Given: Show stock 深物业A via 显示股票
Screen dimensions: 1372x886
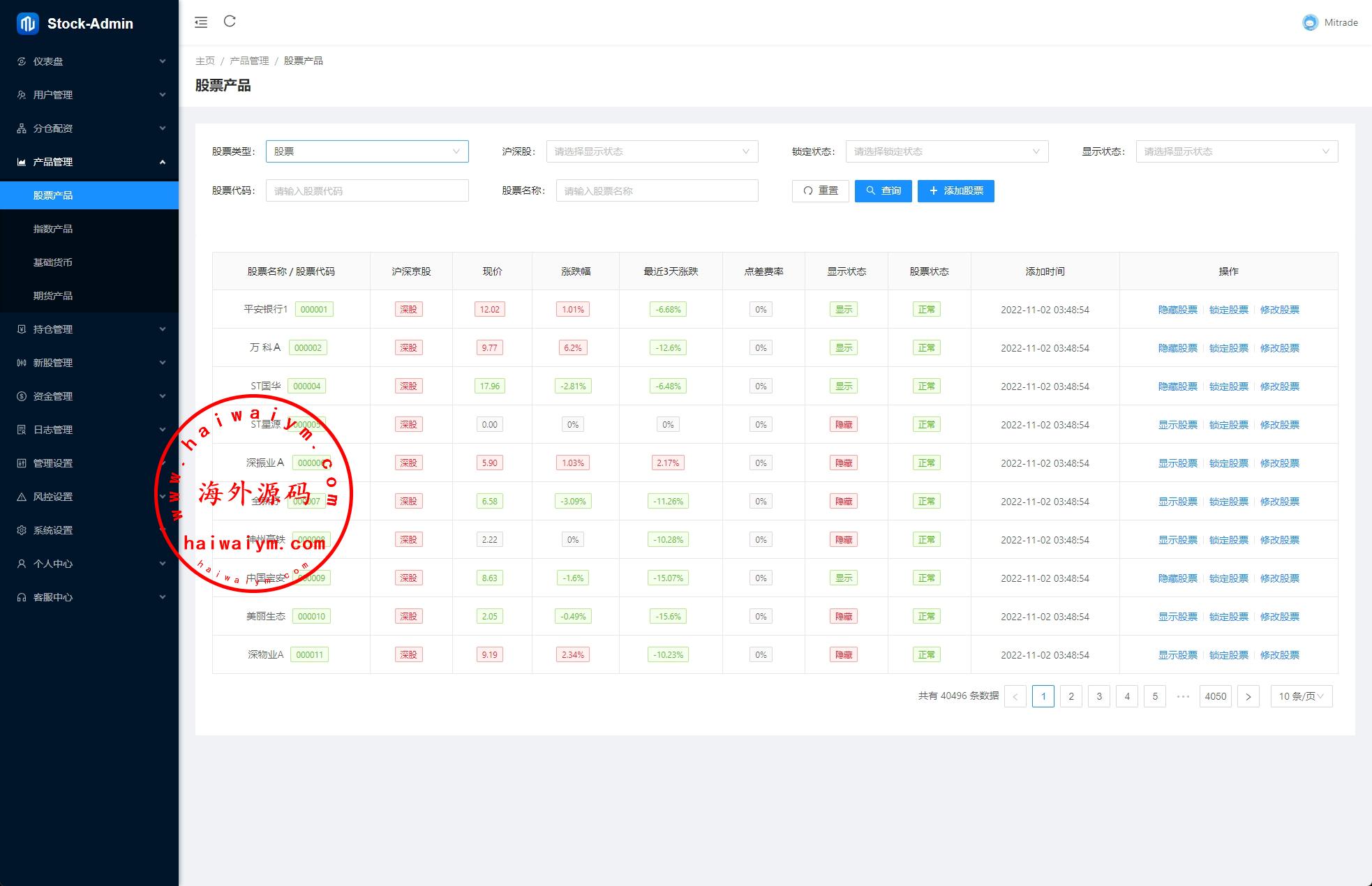Looking at the screenshot, I should click(x=1177, y=655).
